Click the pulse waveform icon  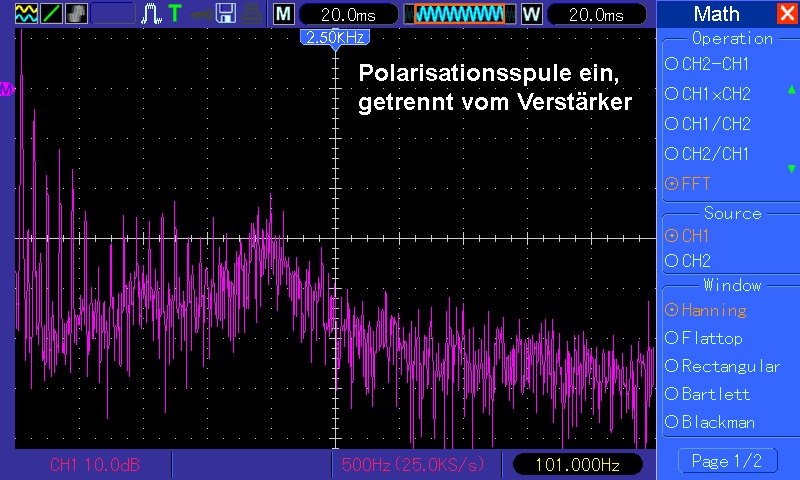click(151, 14)
